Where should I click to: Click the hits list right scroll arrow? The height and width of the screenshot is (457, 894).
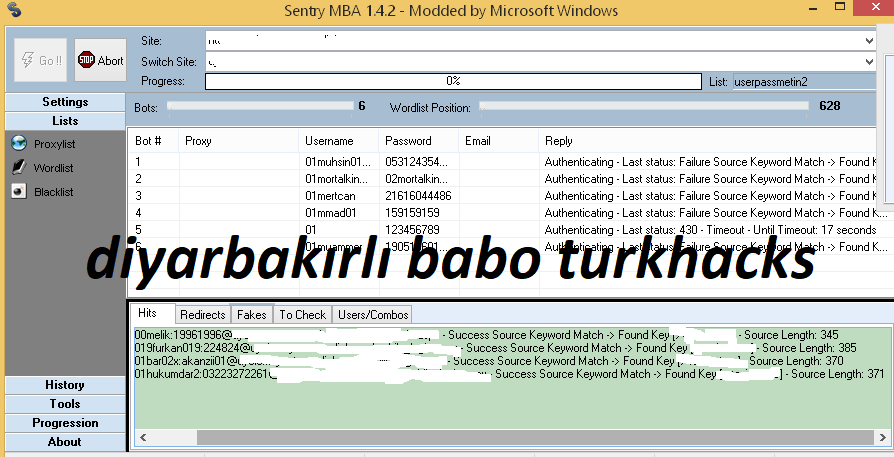883,438
